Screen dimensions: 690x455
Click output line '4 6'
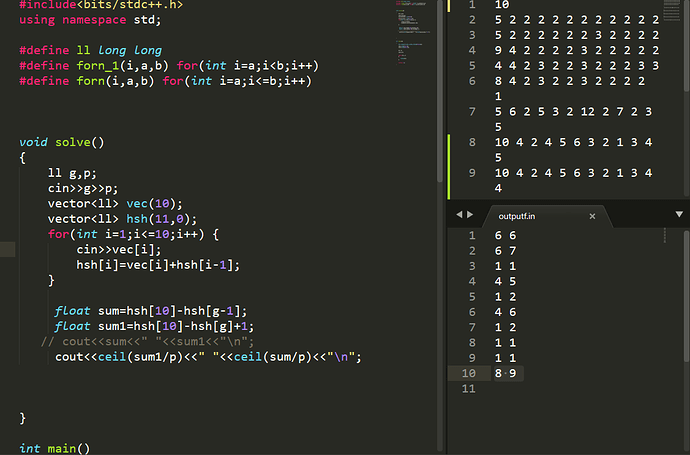(x=505, y=312)
